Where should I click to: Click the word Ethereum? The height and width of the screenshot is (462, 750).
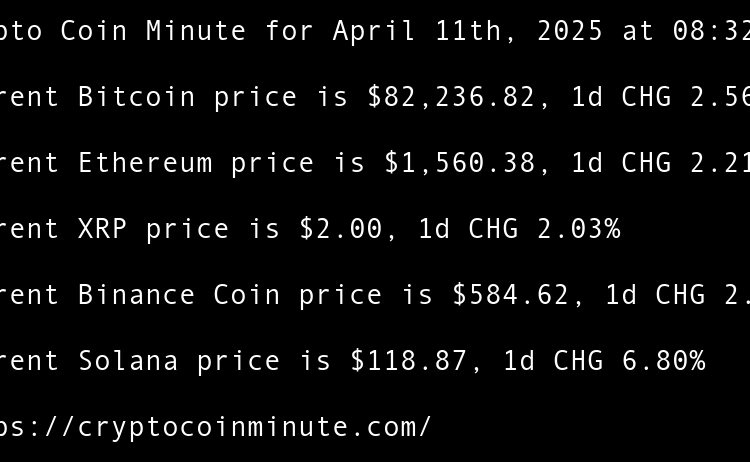point(145,163)
